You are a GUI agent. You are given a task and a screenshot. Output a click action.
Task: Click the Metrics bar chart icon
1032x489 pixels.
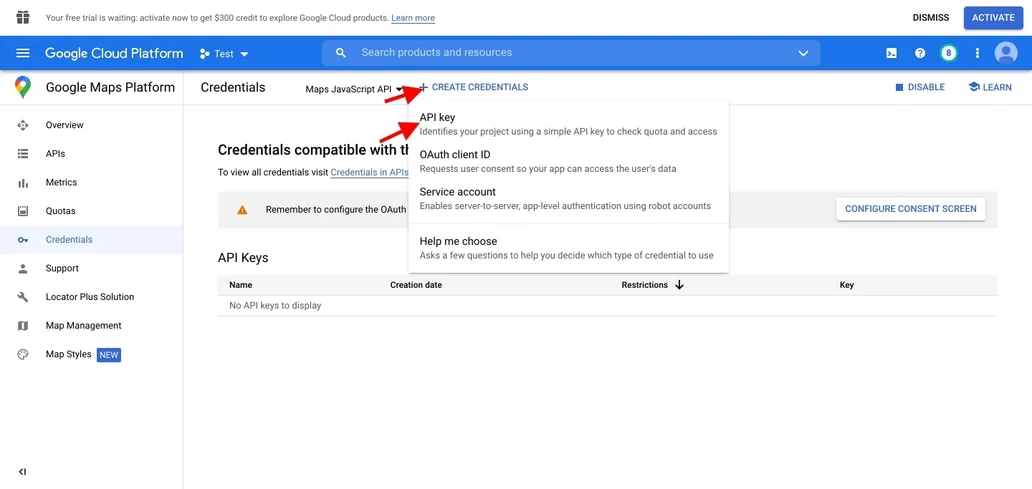coord(23,182)
